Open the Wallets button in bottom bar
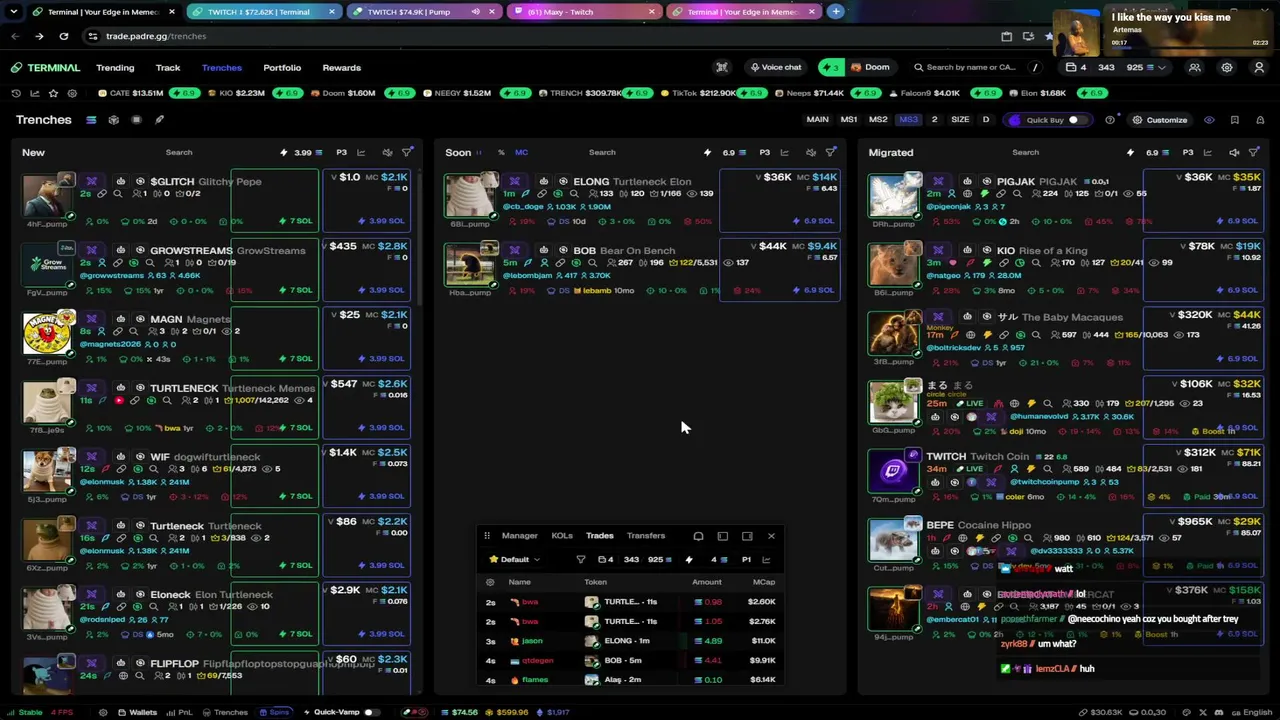This screenshot has height=720, width=1280. 137,712
